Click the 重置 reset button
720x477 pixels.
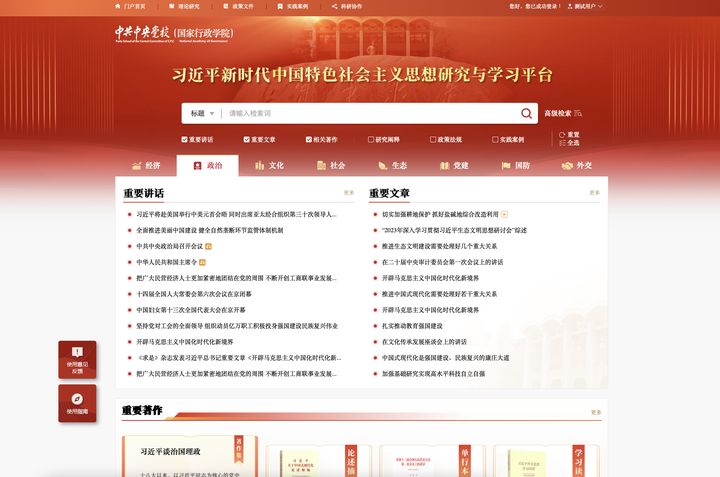569,135
